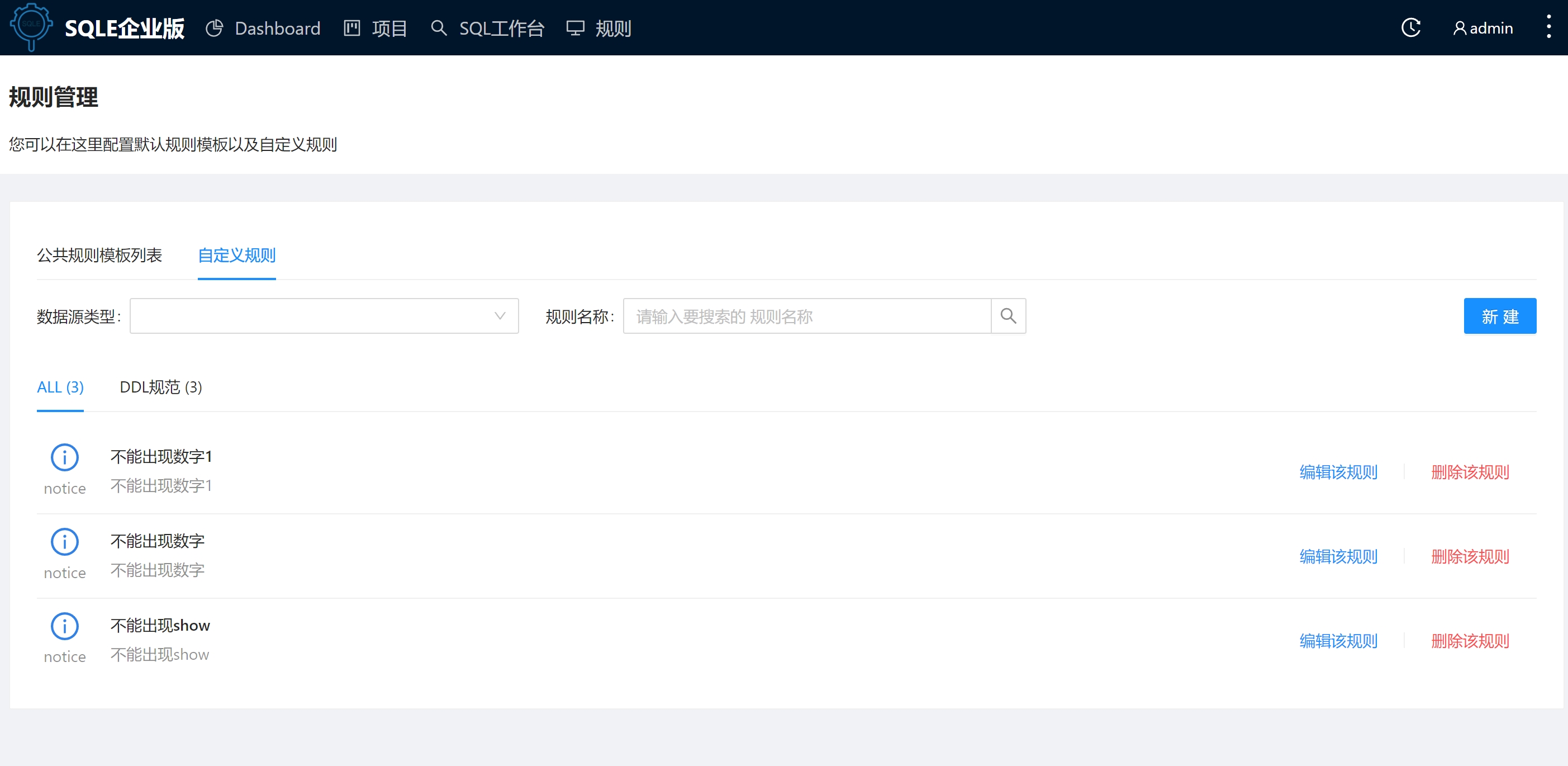Click the notice icon for 不能出现数字1
This screenshot has height=766, width=1568.
click(x=64, y=457)
